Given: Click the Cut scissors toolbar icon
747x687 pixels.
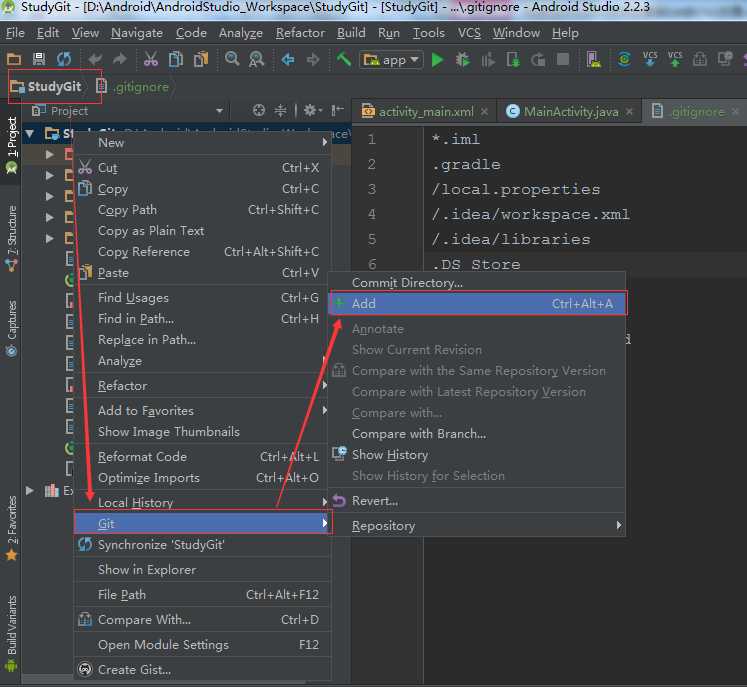Looking at the screenshot, I should tap(151, 60).
